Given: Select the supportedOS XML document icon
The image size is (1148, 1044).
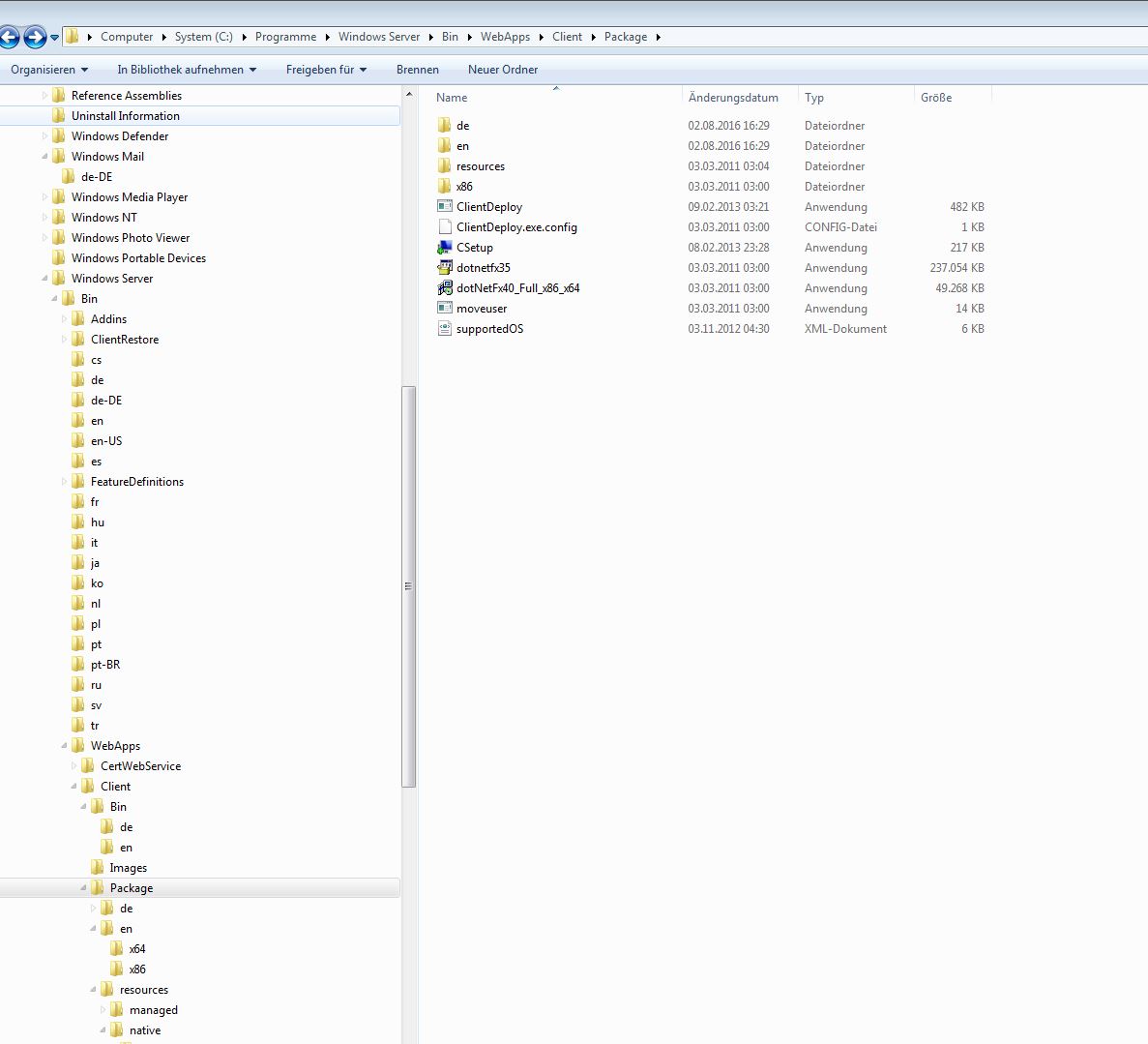Looking at the screenshot, I should 445,329.
